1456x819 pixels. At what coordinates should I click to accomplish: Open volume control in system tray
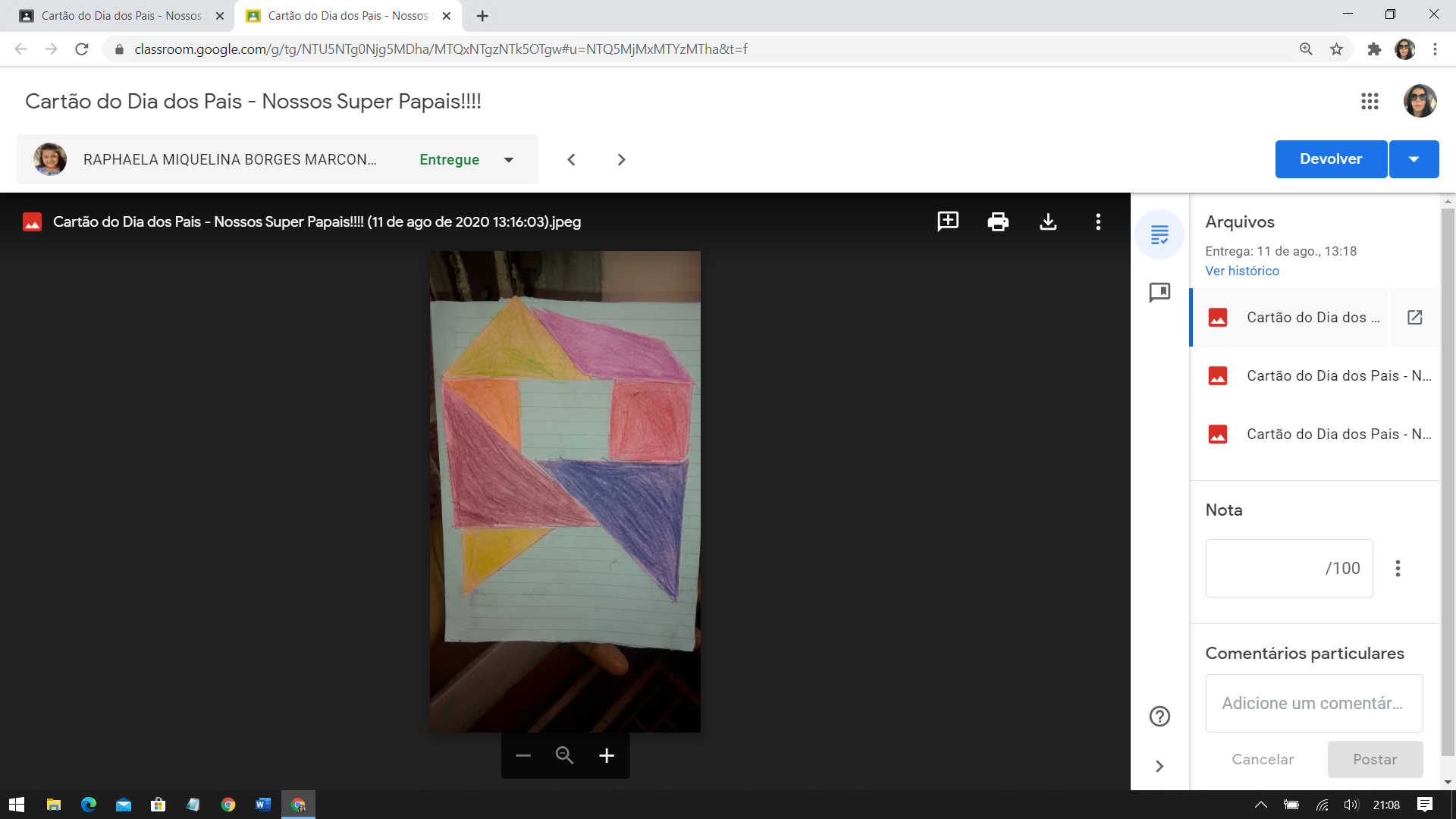1351,805
